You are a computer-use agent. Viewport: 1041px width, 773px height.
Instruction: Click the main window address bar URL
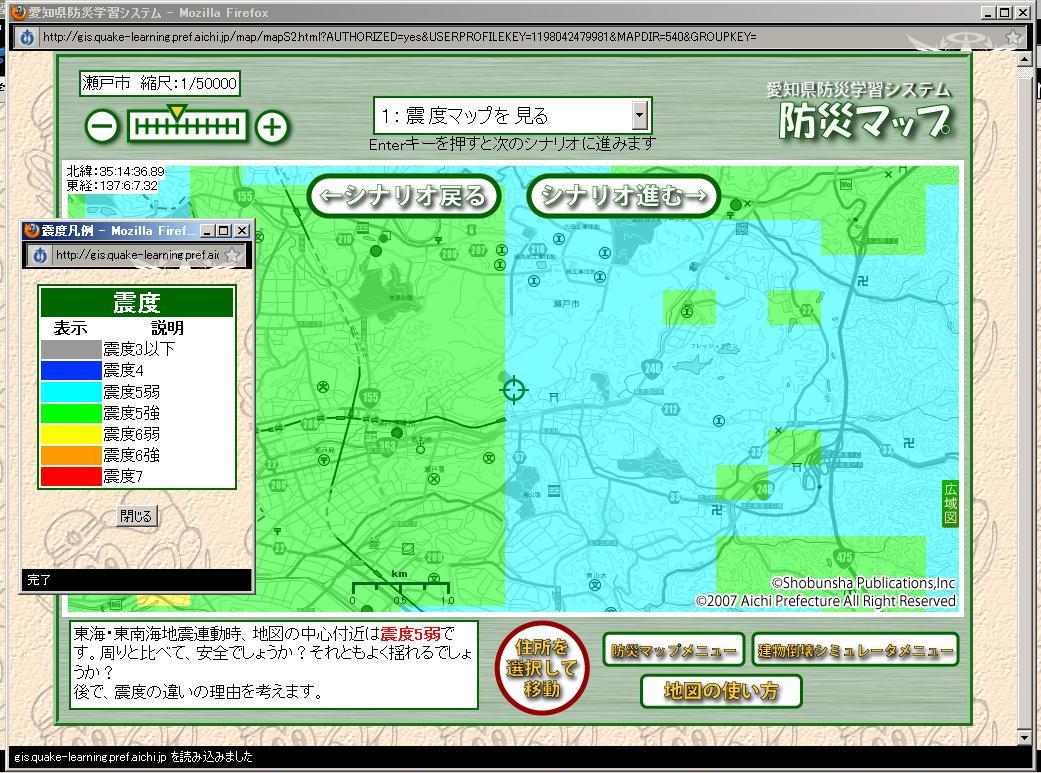[x=400, y=37]
